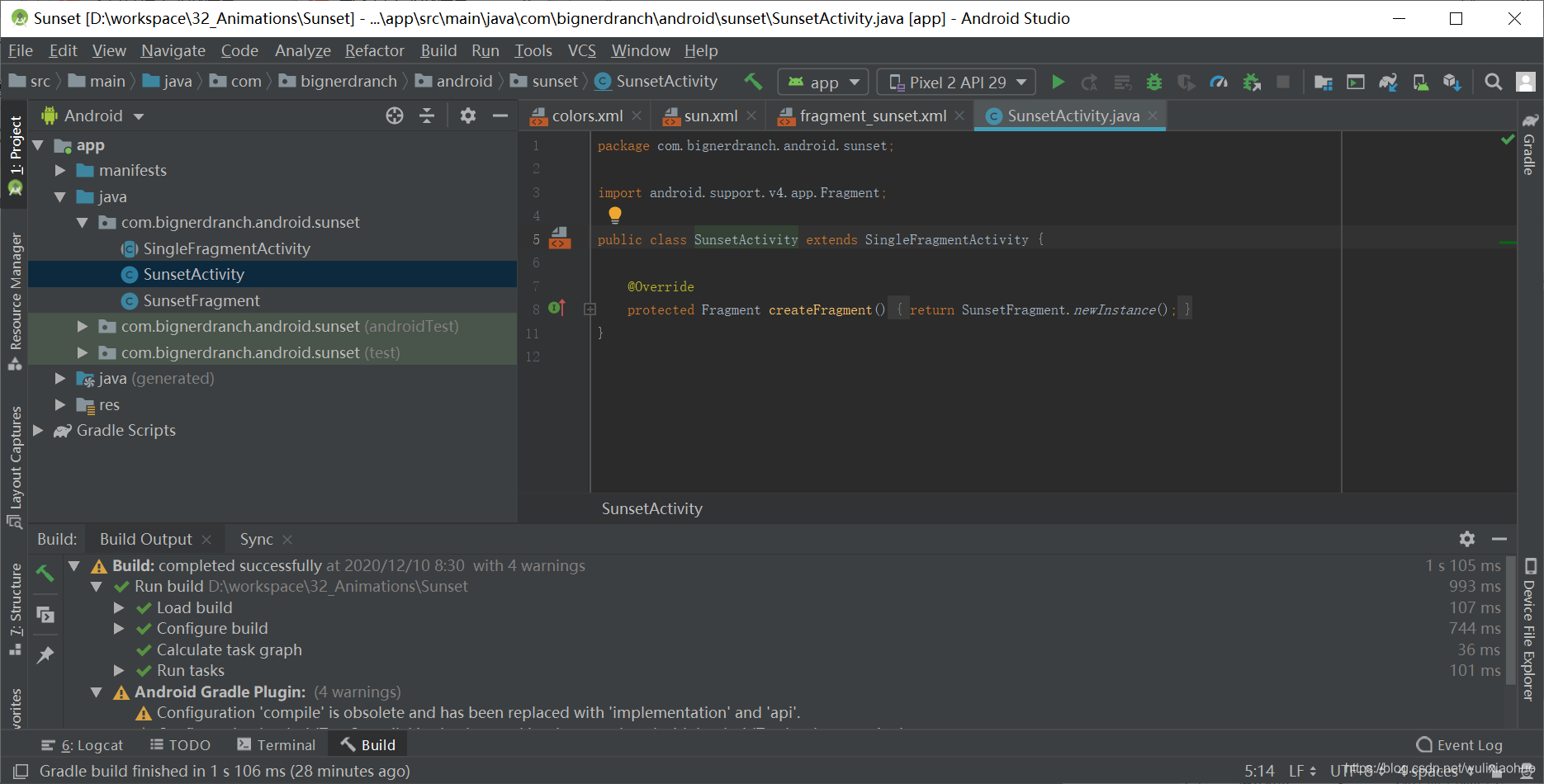Click Apply Changes and Restart Activity icon
1544x784 pixels.
tap(1090, 82)
